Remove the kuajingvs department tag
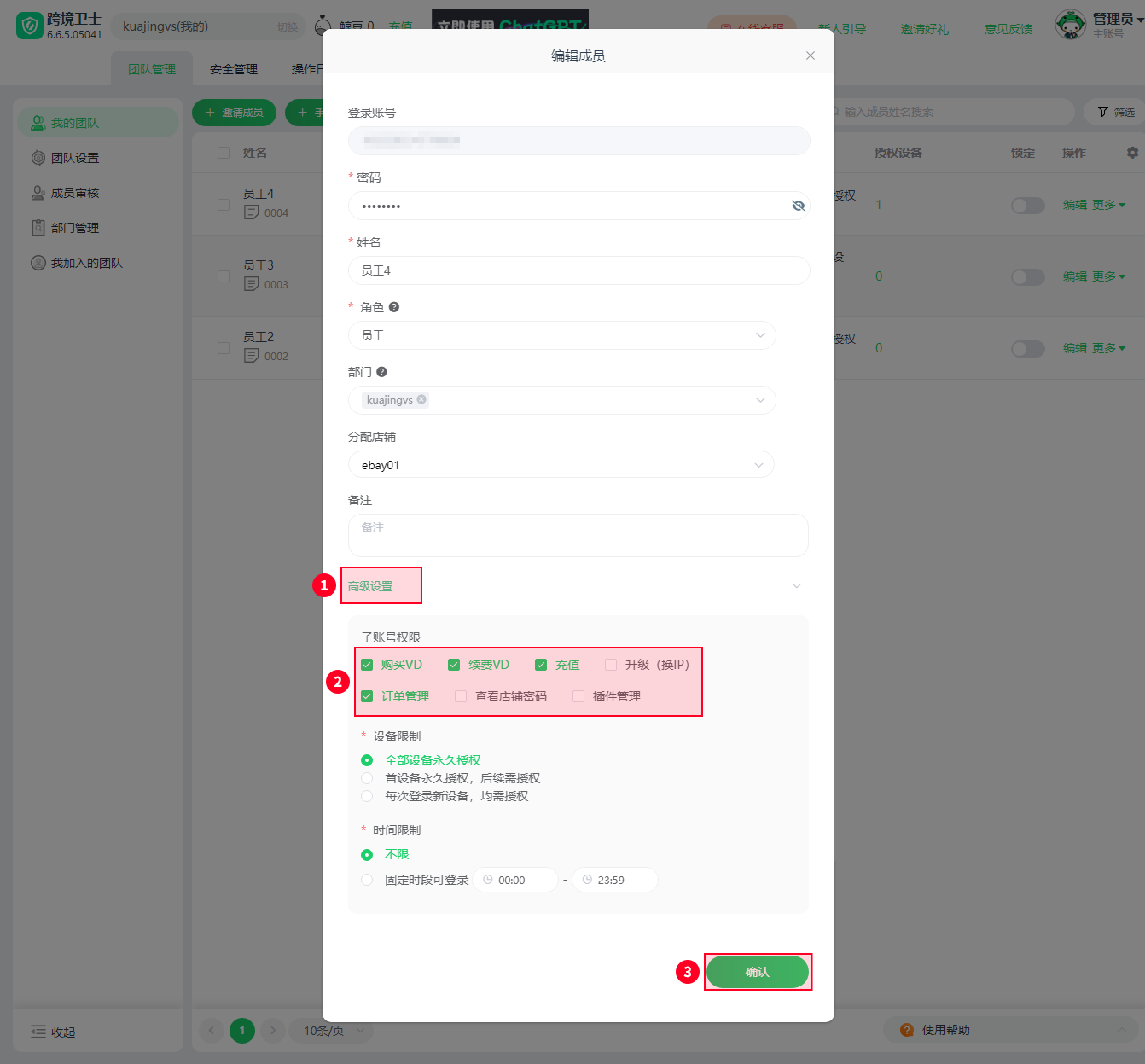Screen dimensions: 1145x1064 (x=421, y=399)
